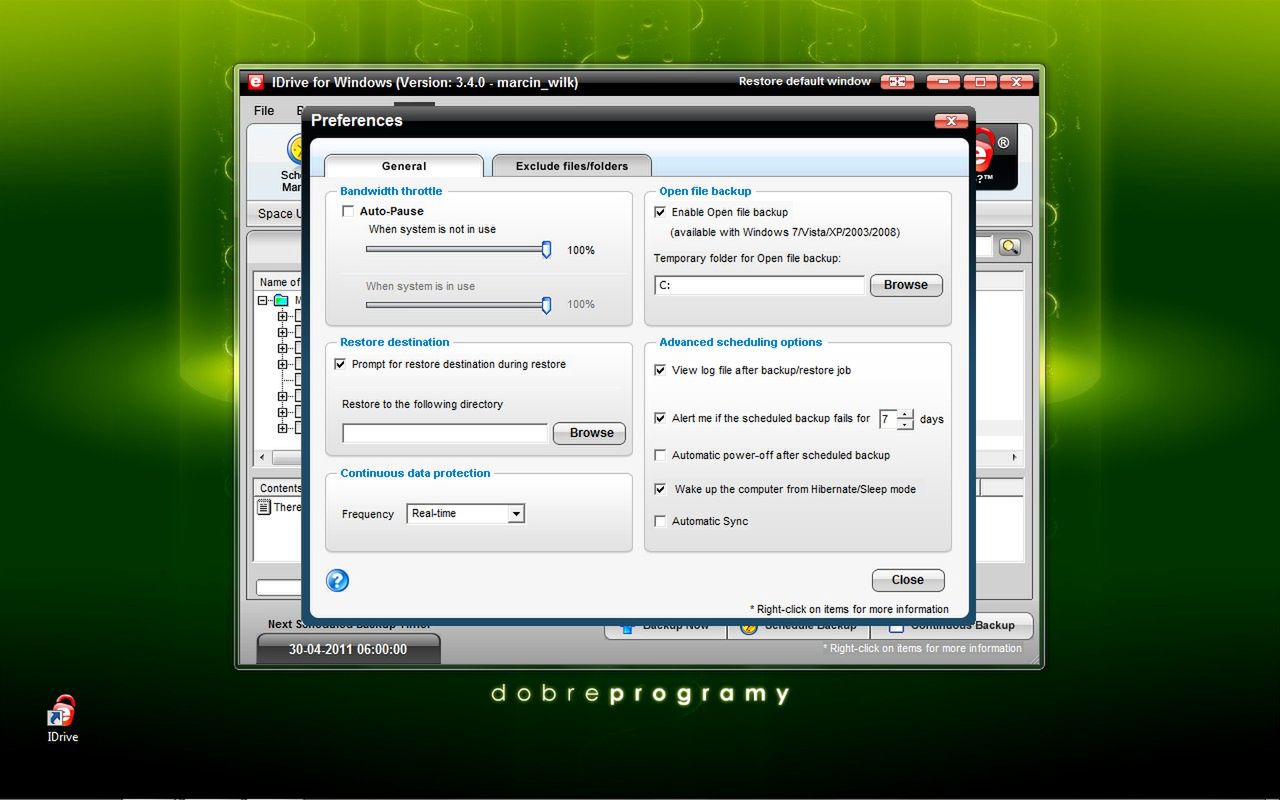Image resolution: width=1280 pixels, height=800 pixels.
Task: Open the Frequency Real-time dropdown
Action: pos(516,514)
